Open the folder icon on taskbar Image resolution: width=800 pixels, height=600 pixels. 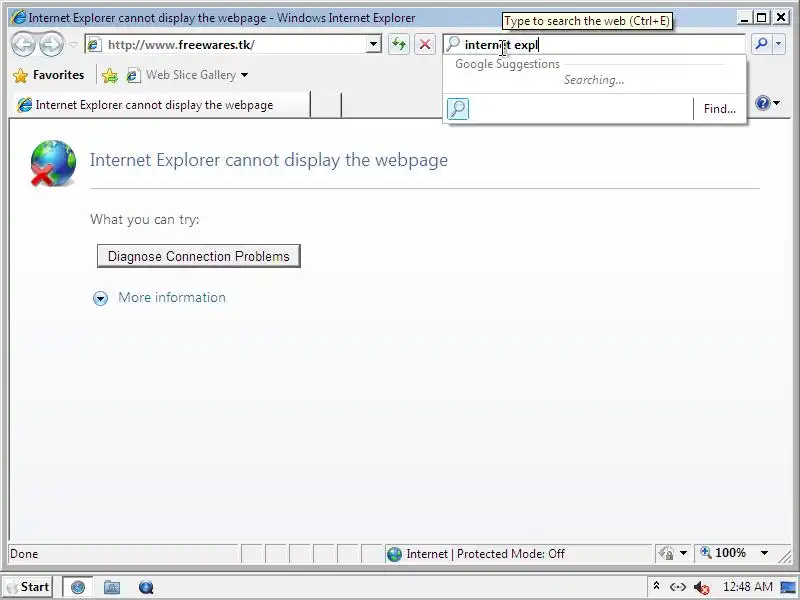(112, 588)
